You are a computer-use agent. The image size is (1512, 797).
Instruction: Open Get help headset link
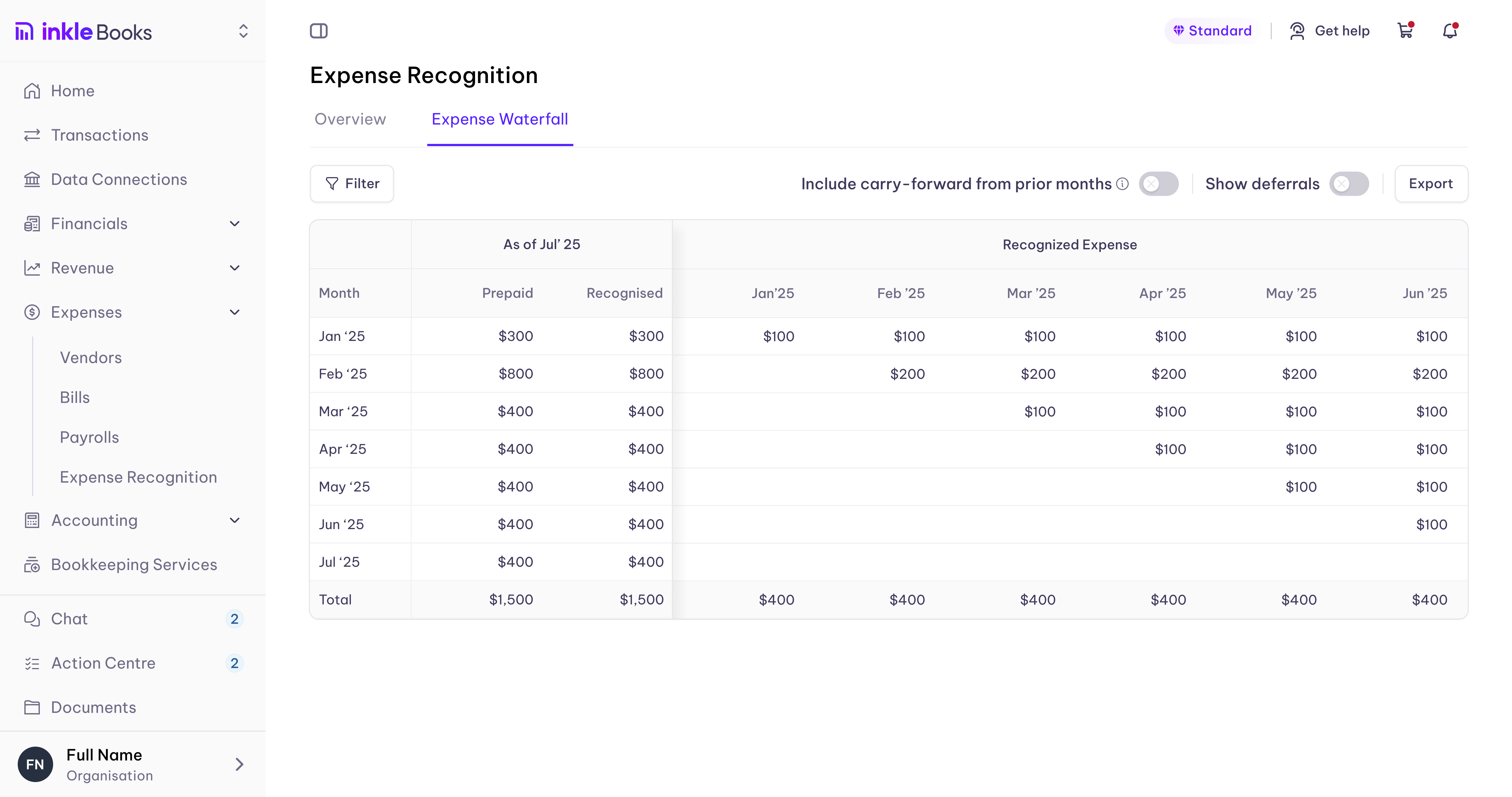click(x=1329, y=30)
